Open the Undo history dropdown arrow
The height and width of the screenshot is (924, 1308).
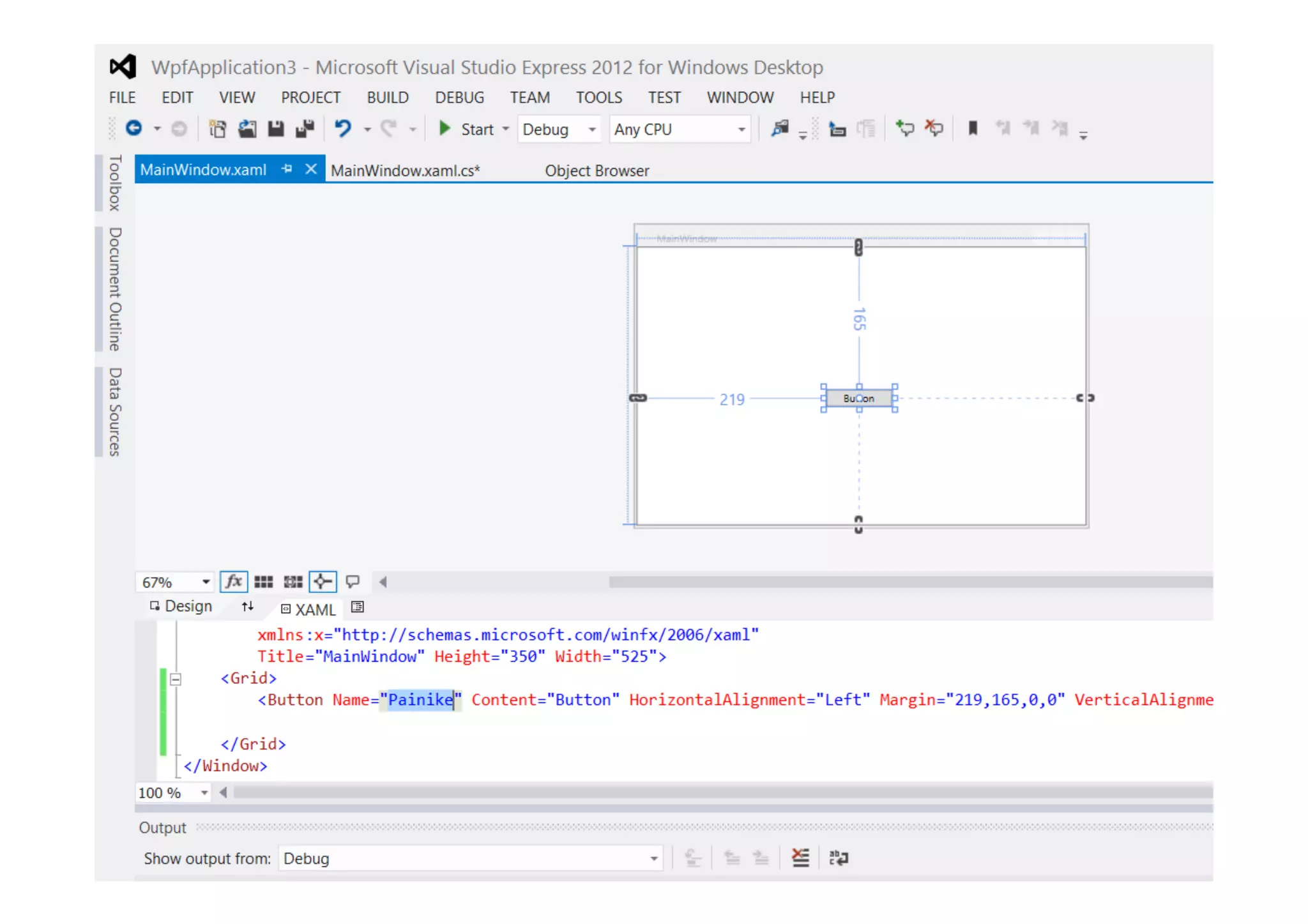pos(367,130)
